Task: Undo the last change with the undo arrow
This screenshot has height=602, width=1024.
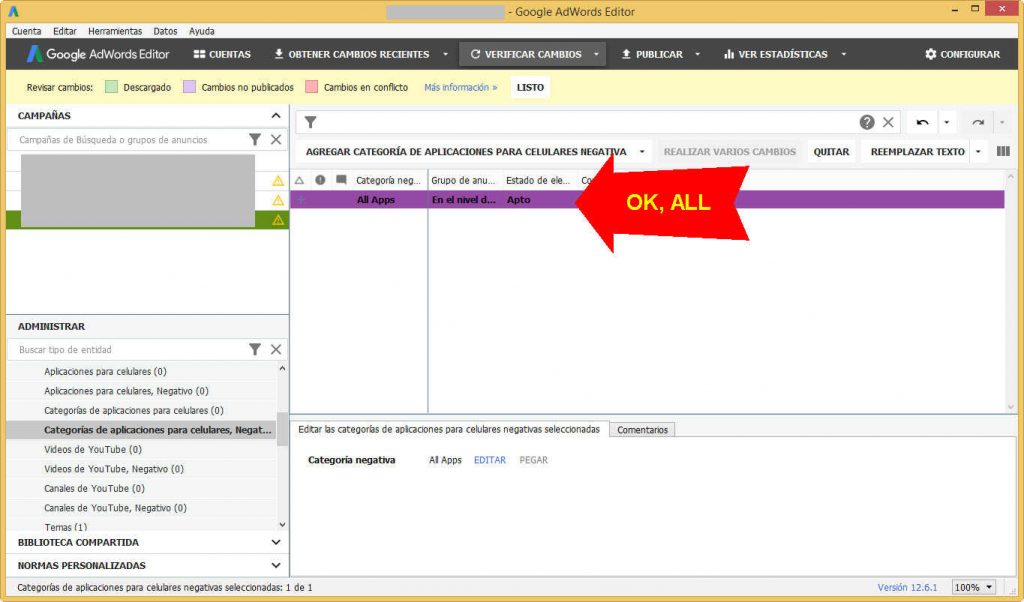Action: [921, 121]
